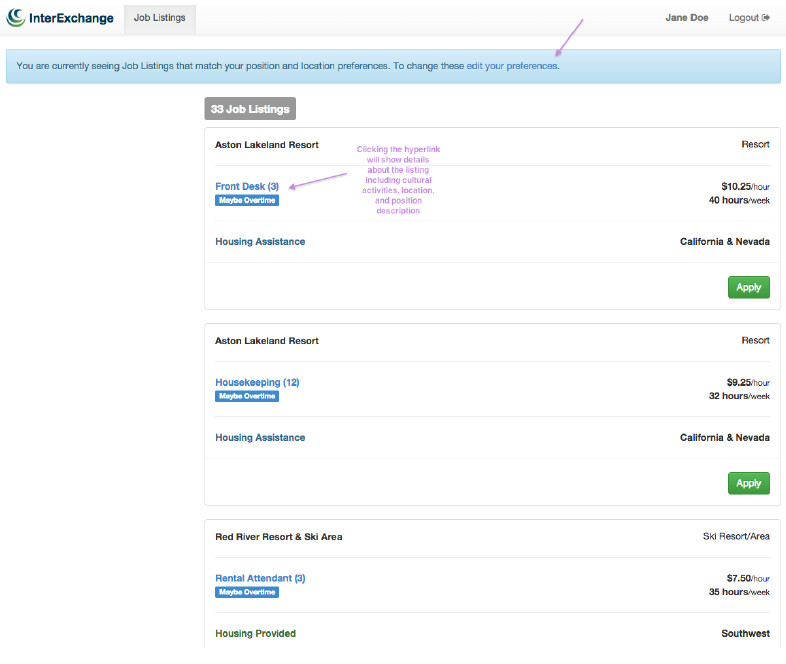Image resolution: width=786 pixels, height=664 pixels.
Task: Click Maybe Overtime badge under Rental Attendant
Action: 247,592
